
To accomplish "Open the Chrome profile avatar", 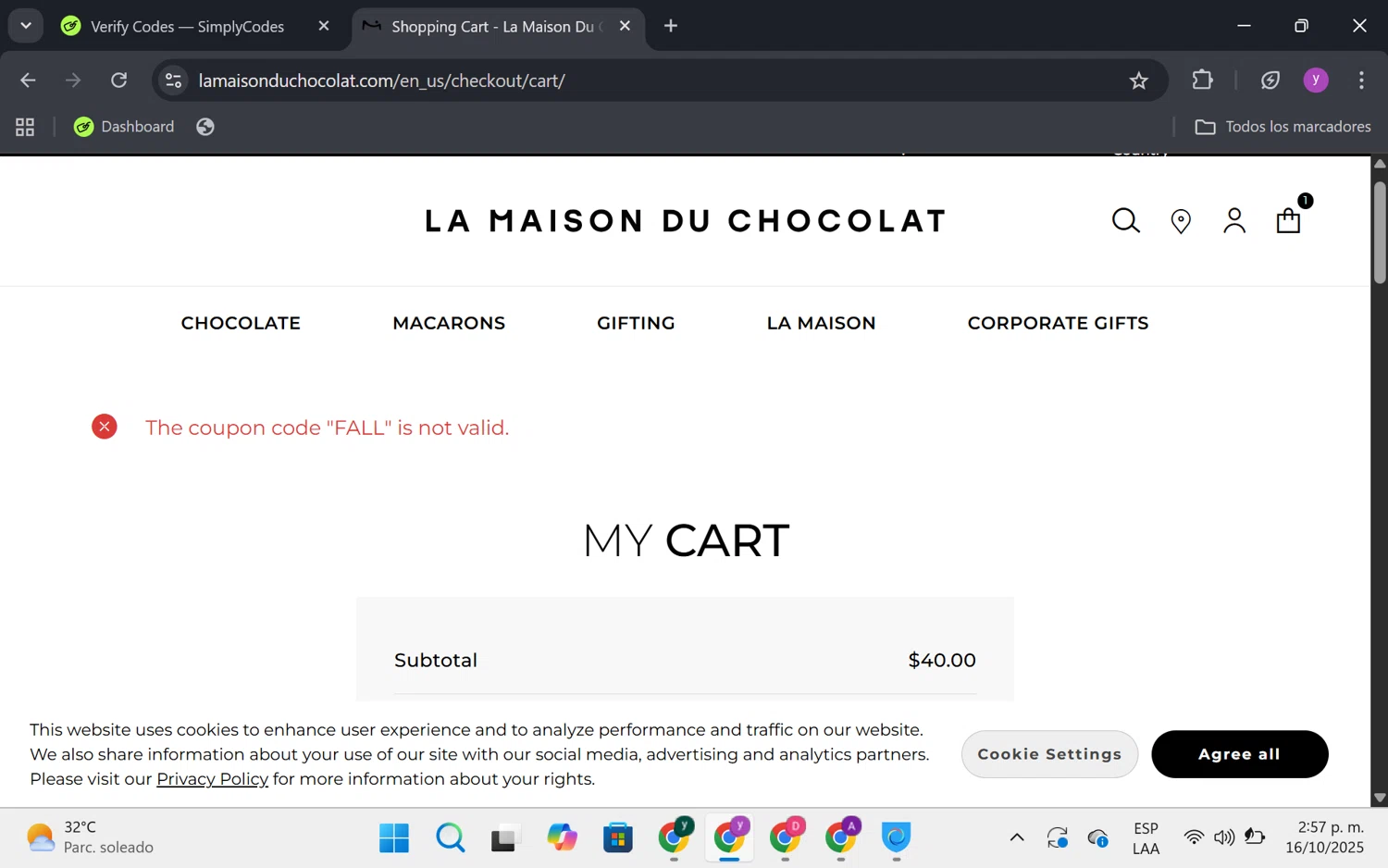I will click(x=1316, y=81).
